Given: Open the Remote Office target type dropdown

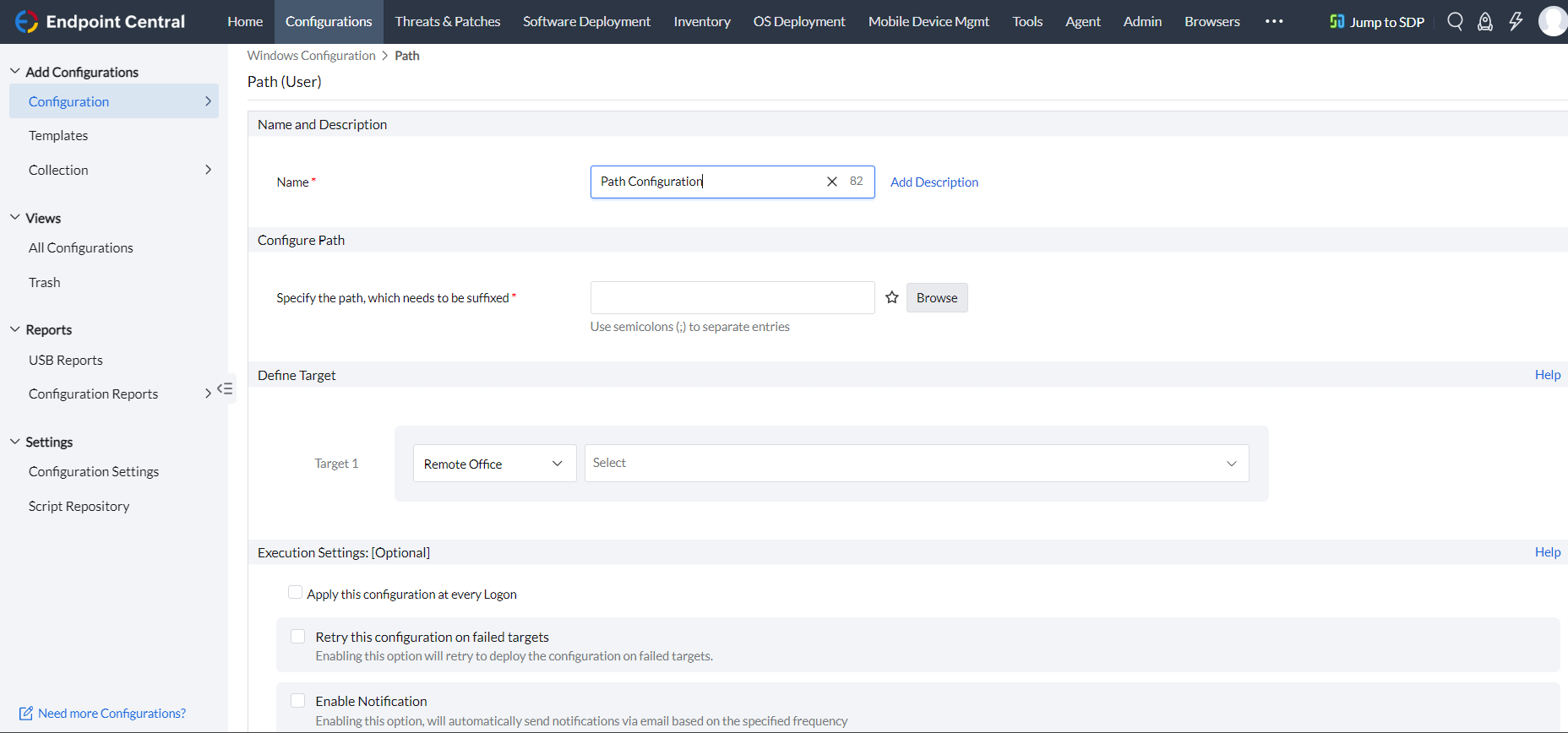Looking at the screenshot, I should coord(494,464).
